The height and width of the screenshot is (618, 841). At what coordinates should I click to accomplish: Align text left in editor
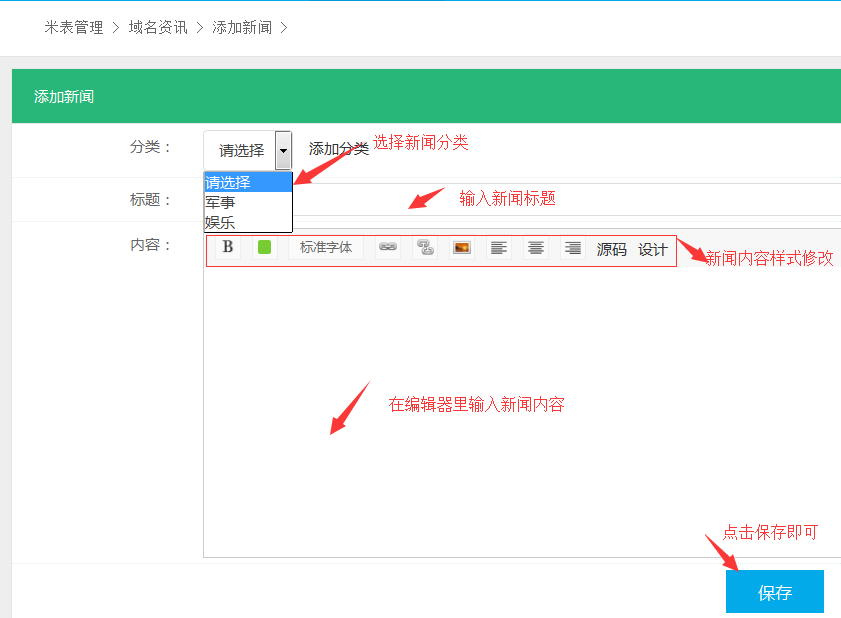499,247
